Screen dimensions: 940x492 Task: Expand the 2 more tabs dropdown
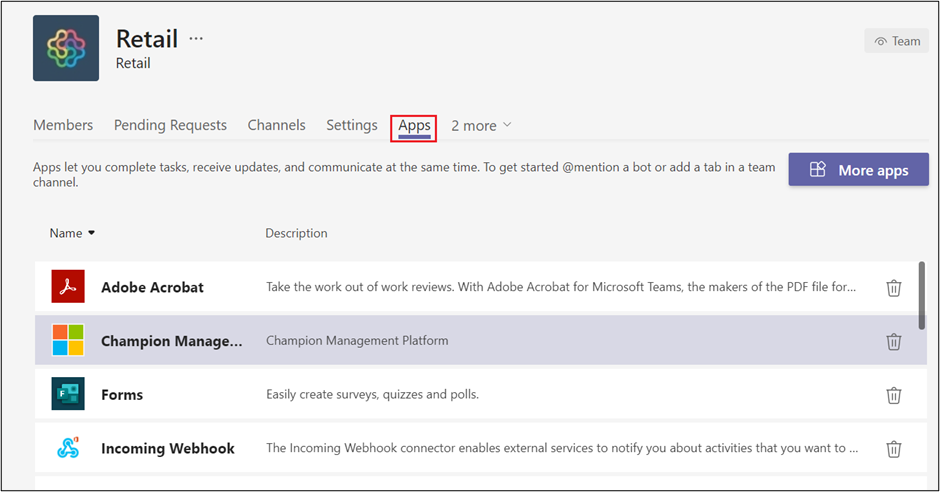click(481, 126)
